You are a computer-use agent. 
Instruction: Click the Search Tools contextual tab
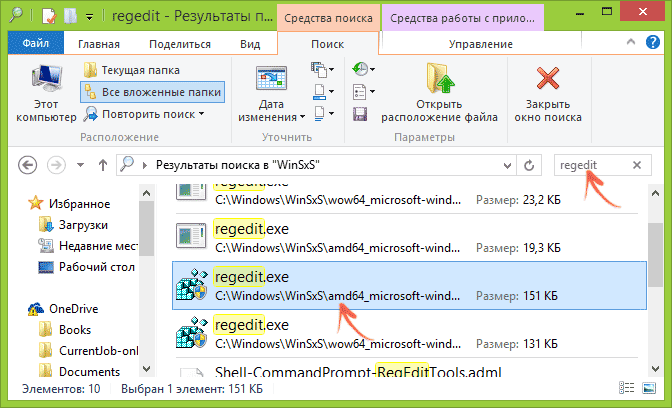(328, 18)
